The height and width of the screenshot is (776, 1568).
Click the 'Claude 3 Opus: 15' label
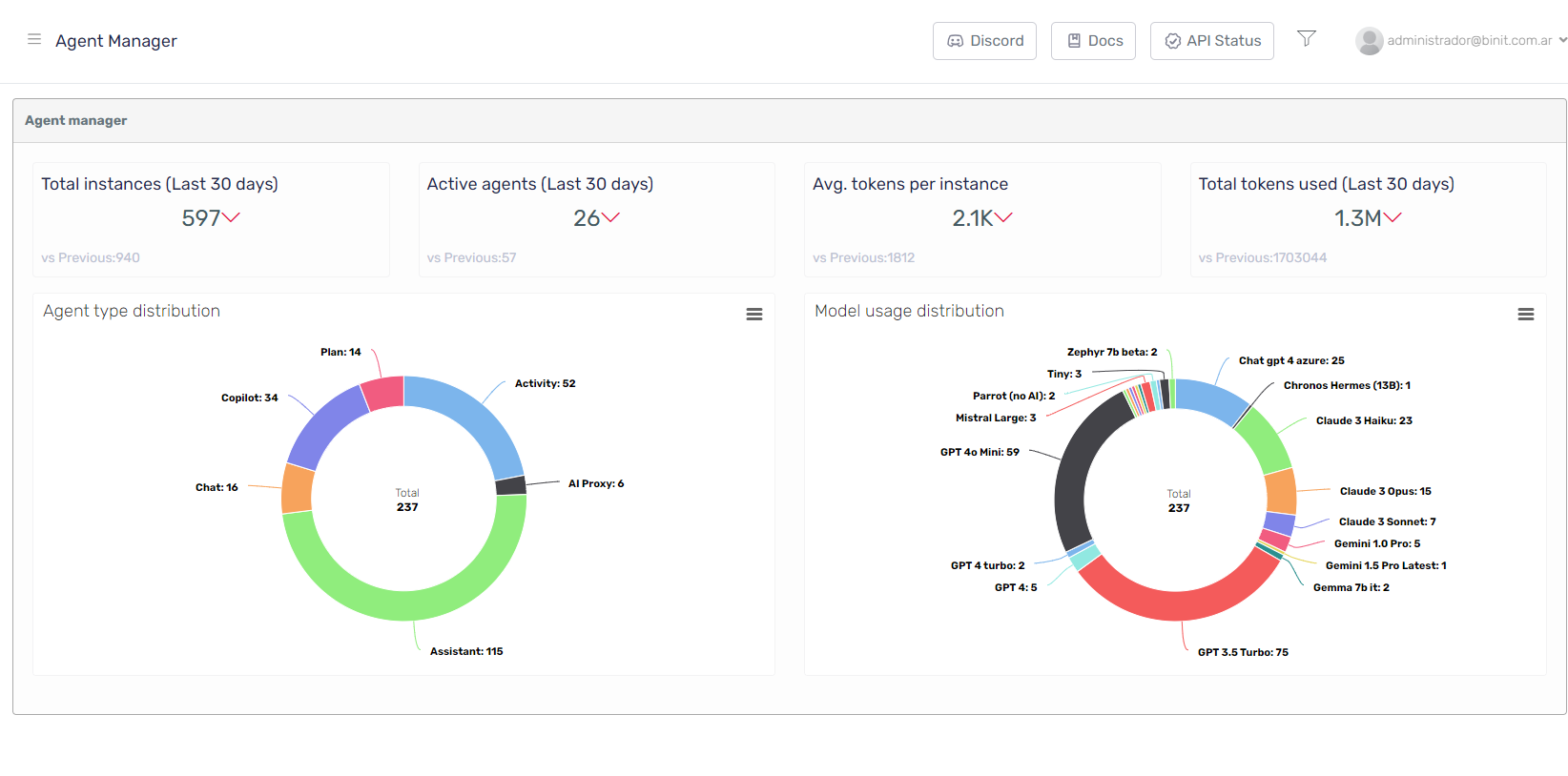1385,492
